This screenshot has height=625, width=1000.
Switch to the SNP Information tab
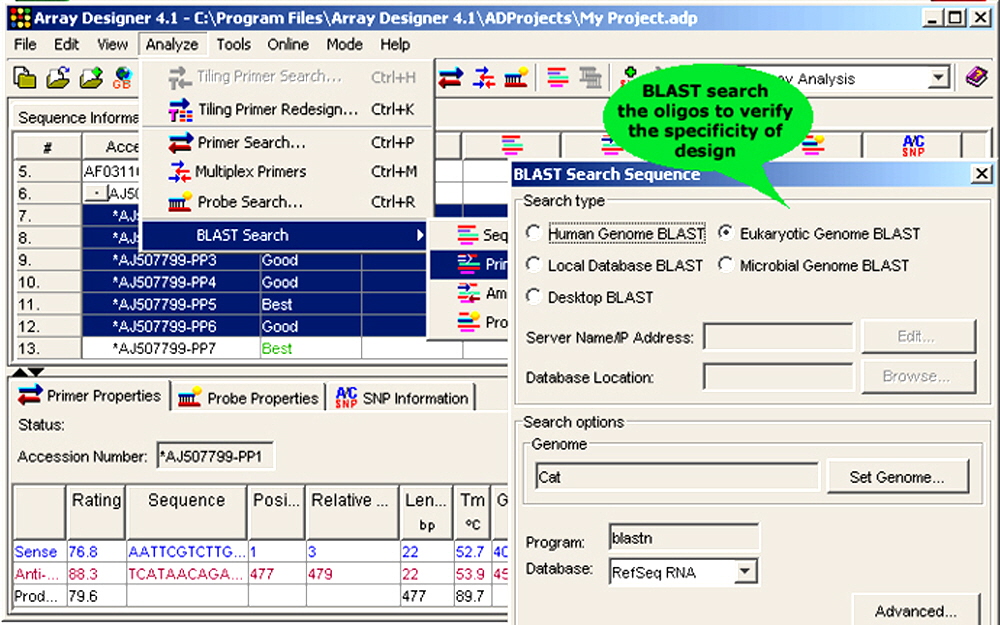pyautogui.click(x=402, y=398)
